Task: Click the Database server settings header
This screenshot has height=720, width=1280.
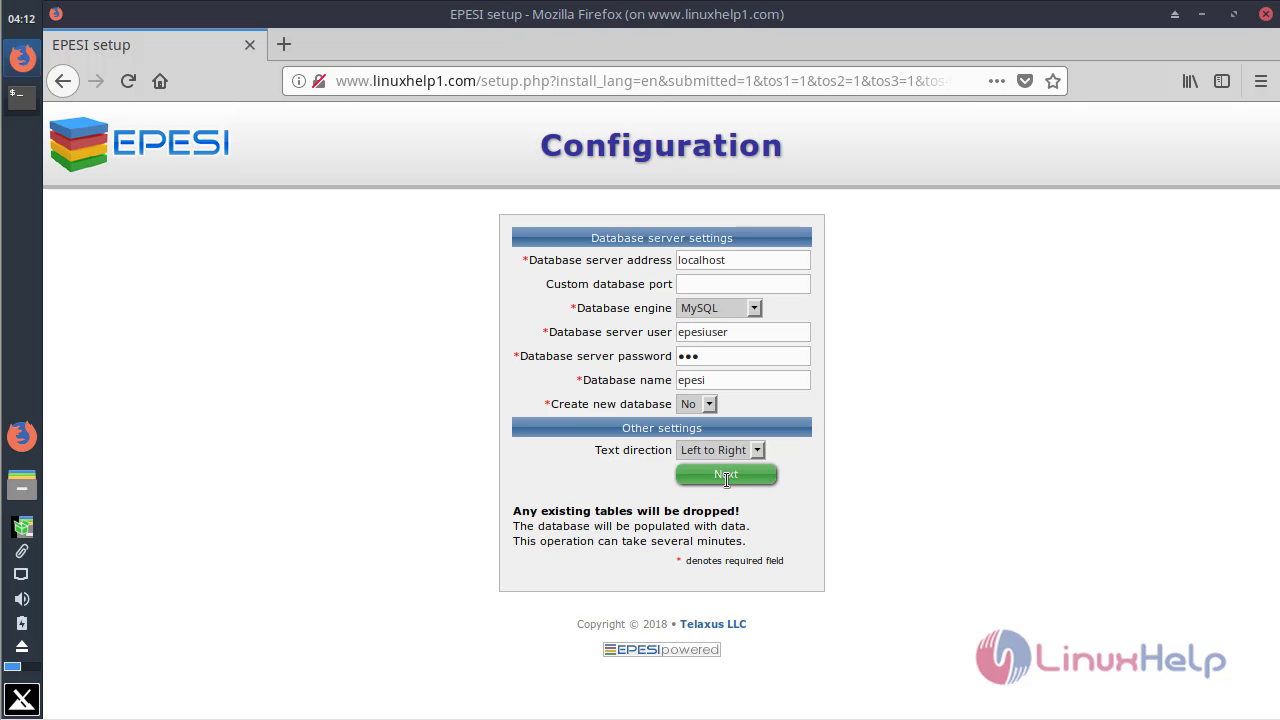Action: (x=662, y=238)
